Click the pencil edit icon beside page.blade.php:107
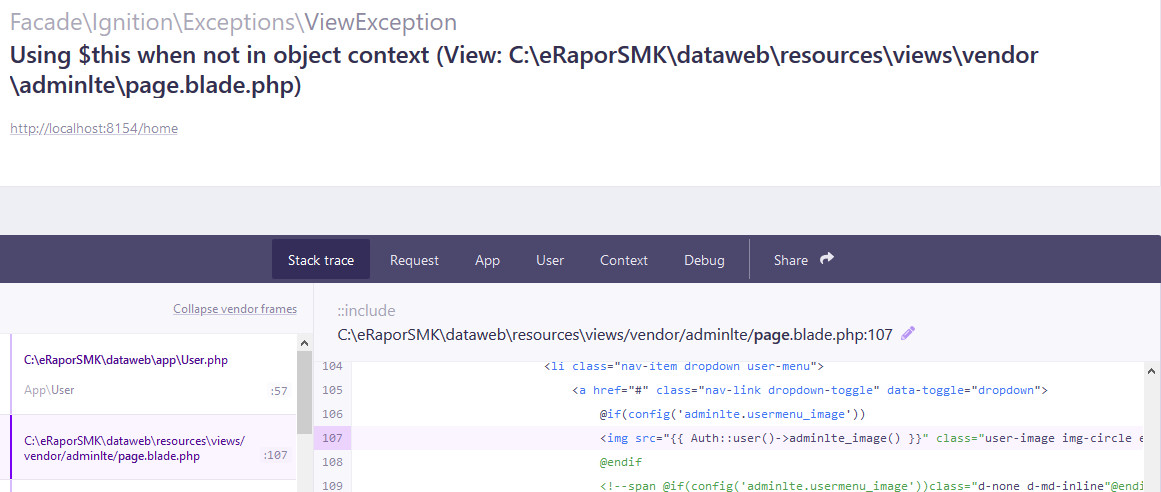 pyautogui.click(x=908, y=334)
